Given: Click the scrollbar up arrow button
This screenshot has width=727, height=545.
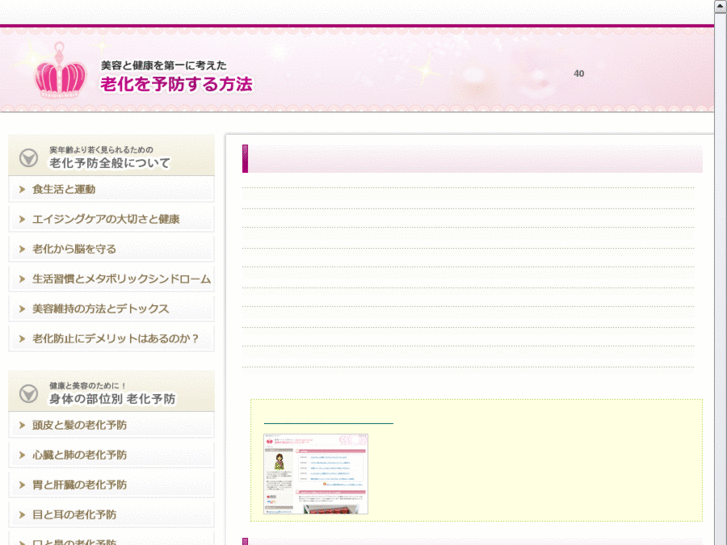Looking at the screenshot, I should tap(721, 5).
